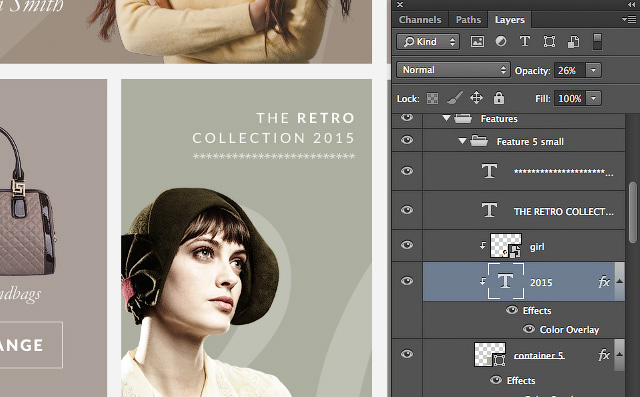Toggle Effects visibility under 2015 layer
This screenshot has height=397, width=640.
512,310
